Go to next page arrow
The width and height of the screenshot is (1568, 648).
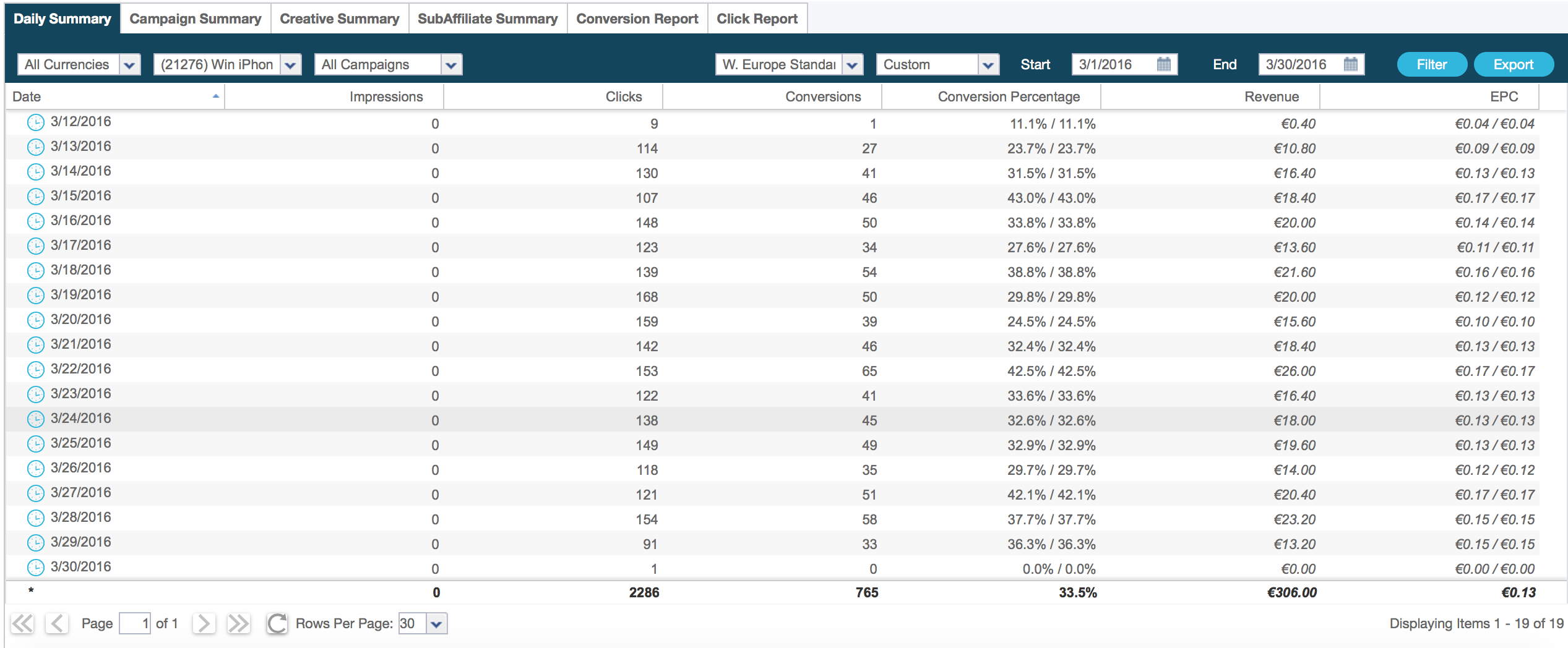click(204, 623)
